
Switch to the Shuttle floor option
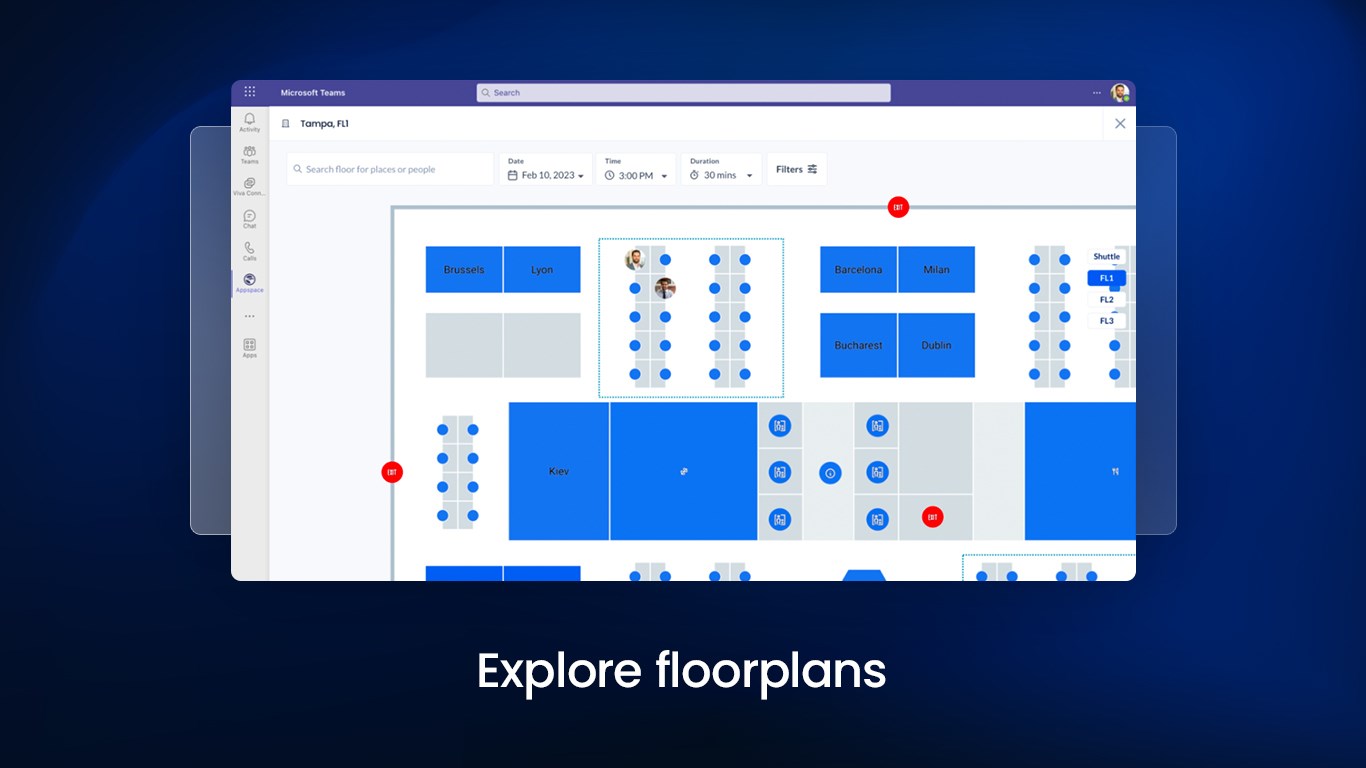click(1107, 257)
